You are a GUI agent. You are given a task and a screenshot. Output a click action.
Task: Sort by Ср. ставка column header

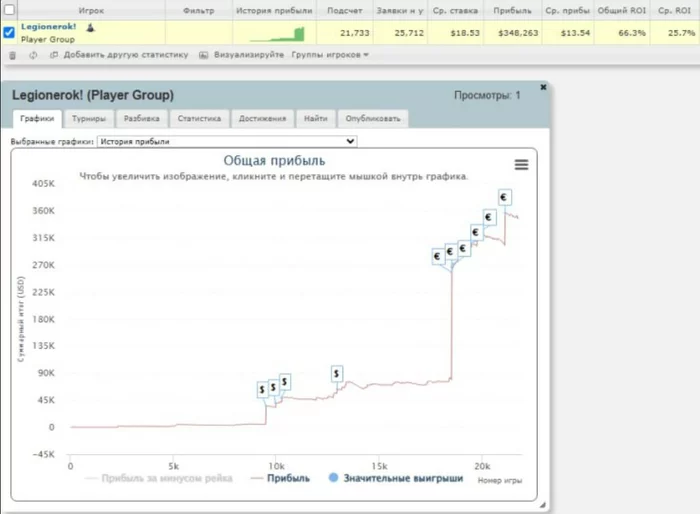click(455, 10)
